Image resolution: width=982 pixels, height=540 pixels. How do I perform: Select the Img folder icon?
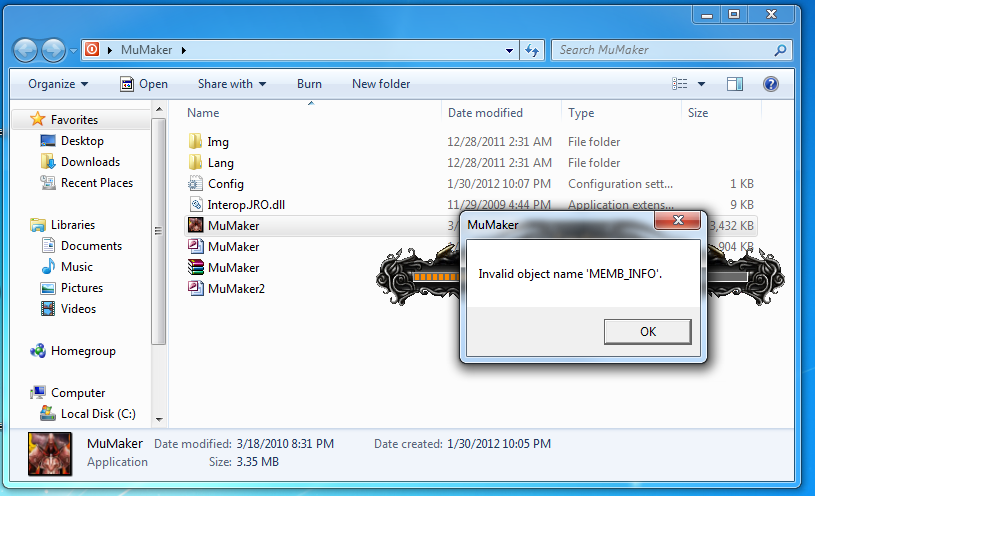[196, 142]
